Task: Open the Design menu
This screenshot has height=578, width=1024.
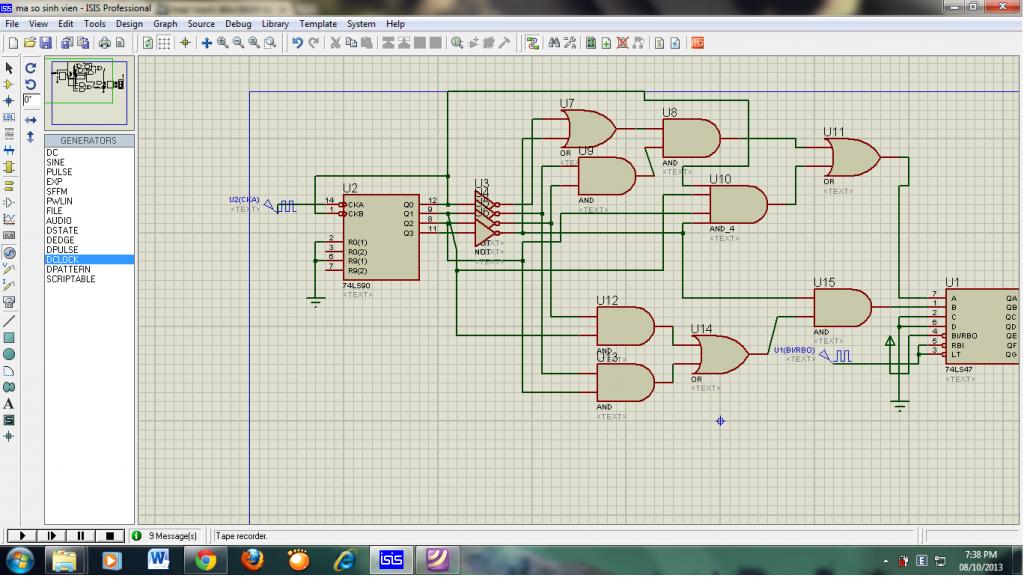Action: pyautogui.click(x=129, y=23)
